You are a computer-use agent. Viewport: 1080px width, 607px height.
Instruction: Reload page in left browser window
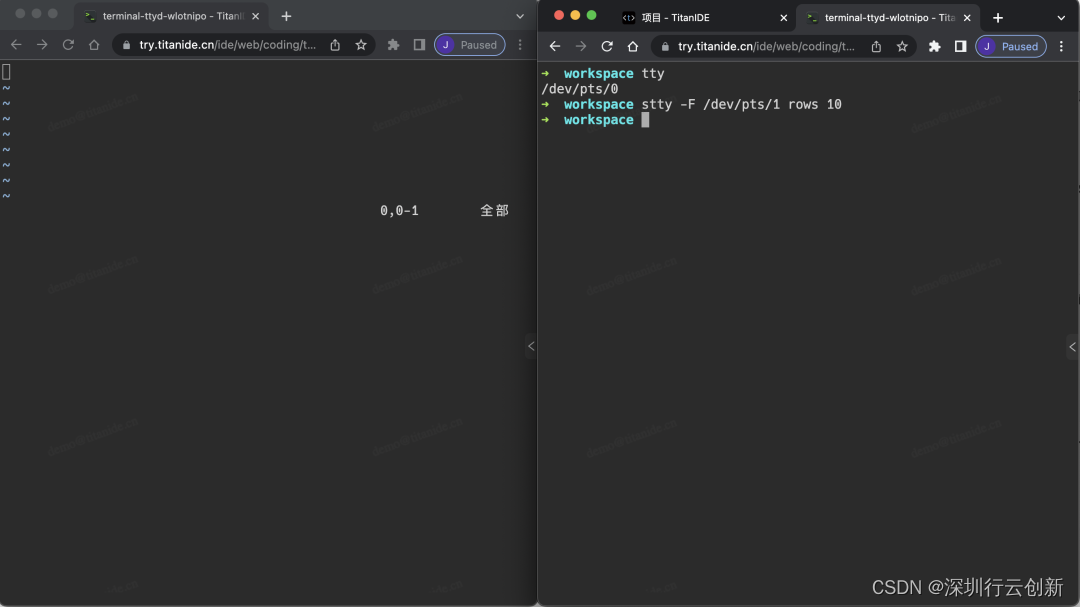68,45
